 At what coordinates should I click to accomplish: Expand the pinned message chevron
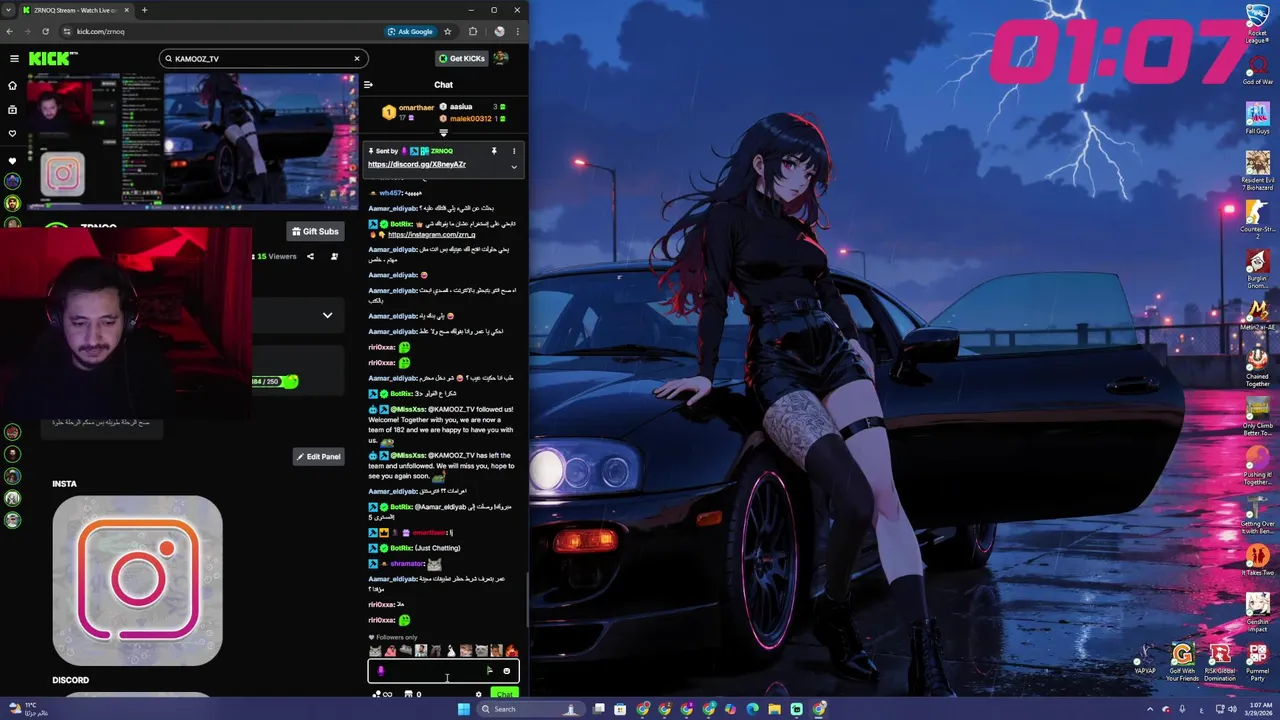[514, 167]
